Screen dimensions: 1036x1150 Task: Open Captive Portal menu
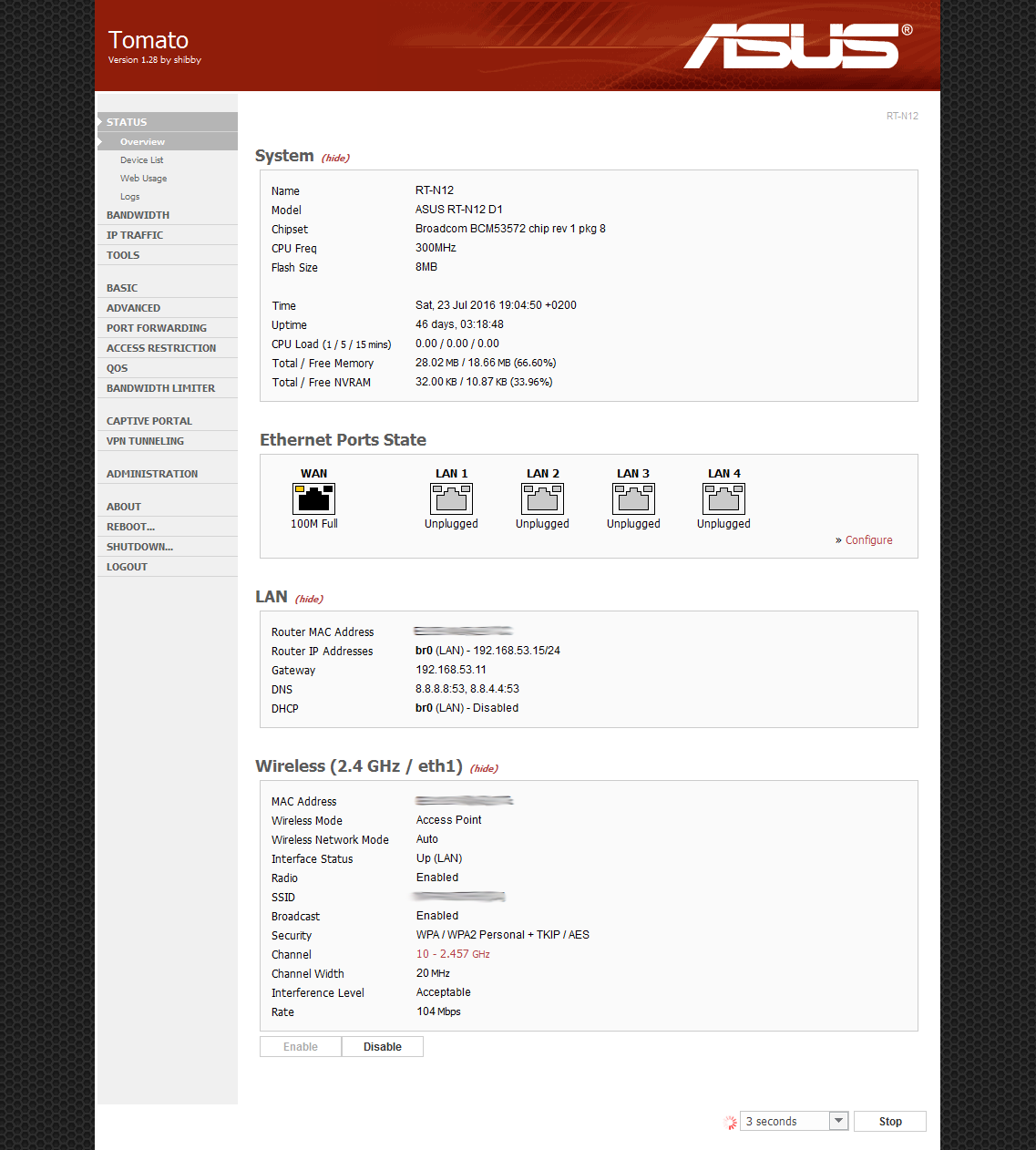tap(168, 421)
